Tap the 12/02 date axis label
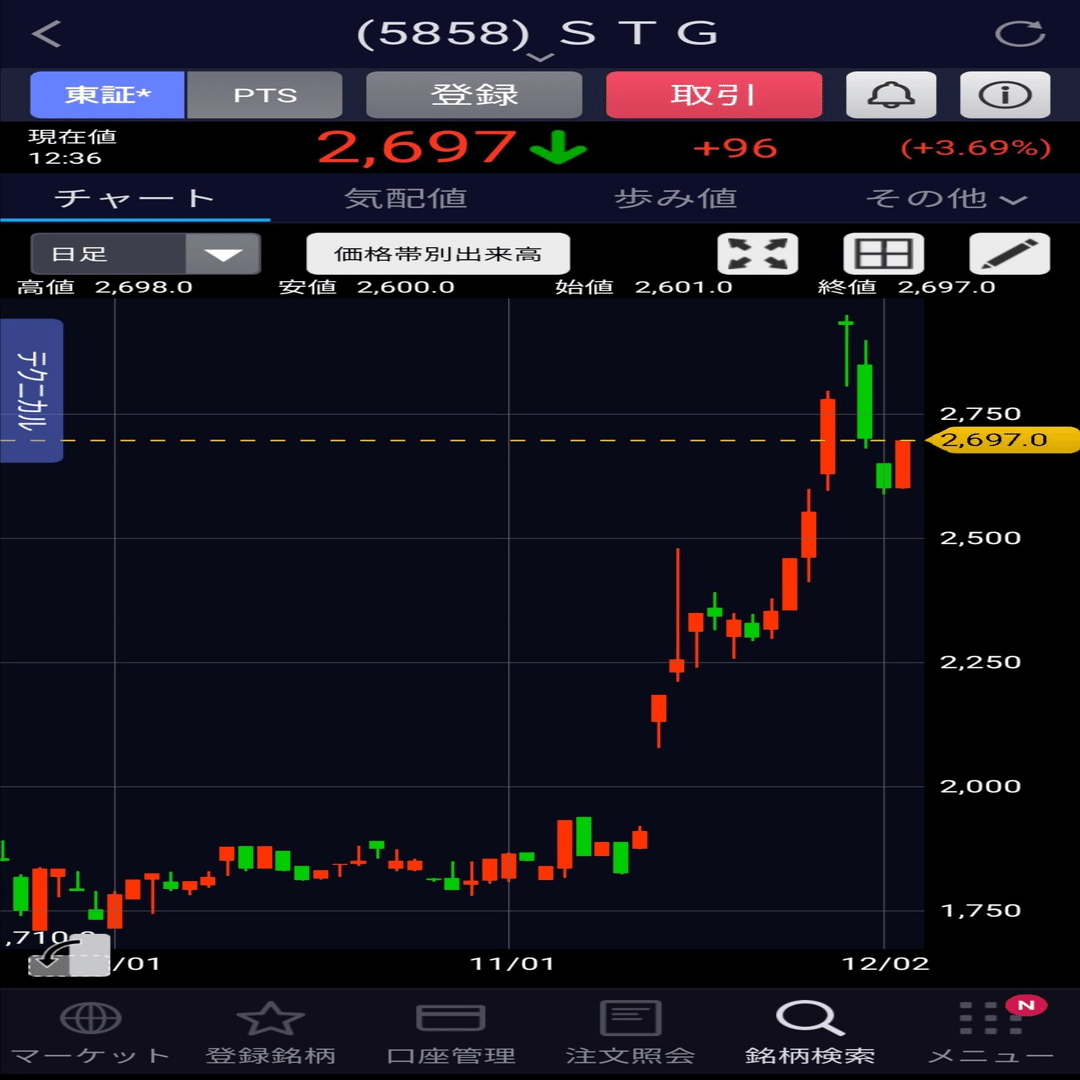This screenshot has height=1080, width=1080. pos(886,963)
